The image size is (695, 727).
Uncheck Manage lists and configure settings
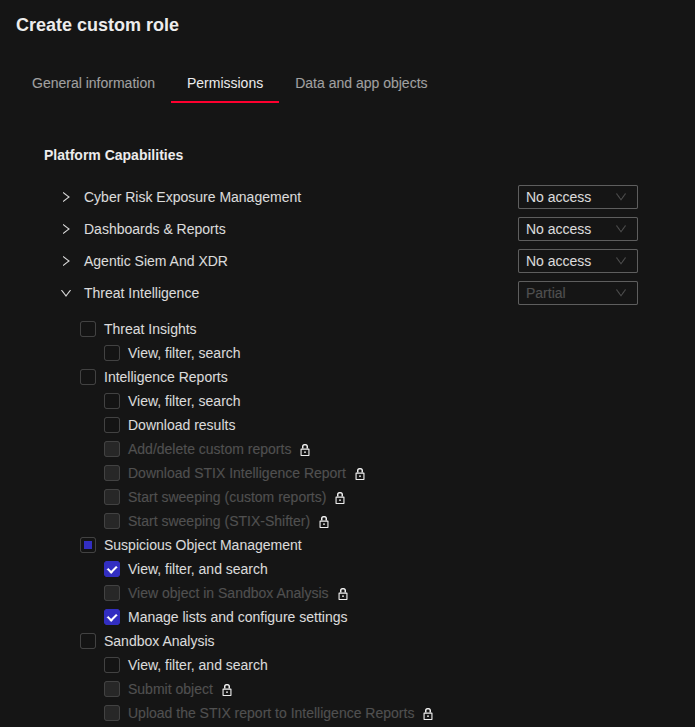112,617
